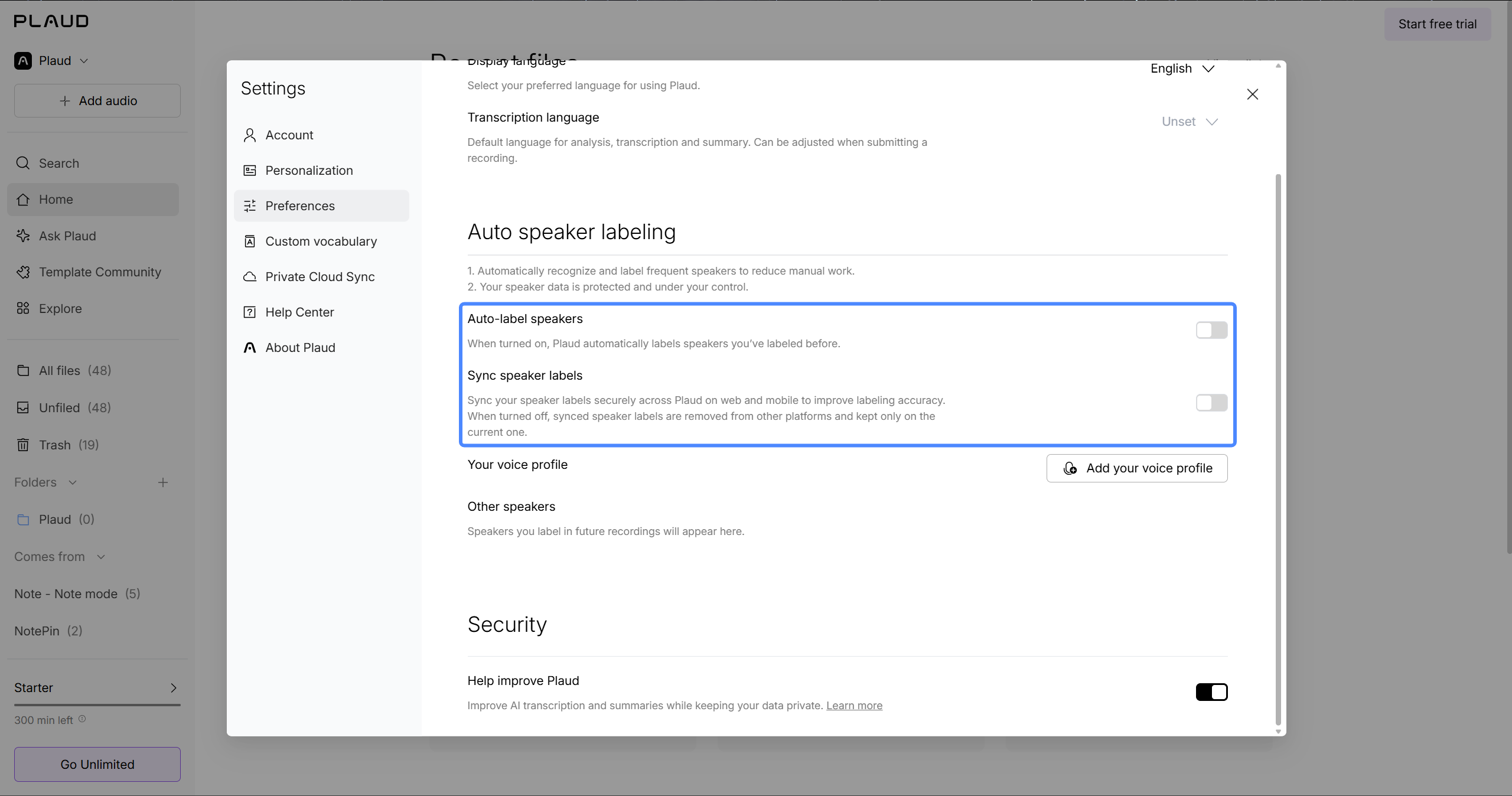Click the About Plaud logo icon
The height and width of the screenshot is (796, 1512).
(x=250, y=348)
